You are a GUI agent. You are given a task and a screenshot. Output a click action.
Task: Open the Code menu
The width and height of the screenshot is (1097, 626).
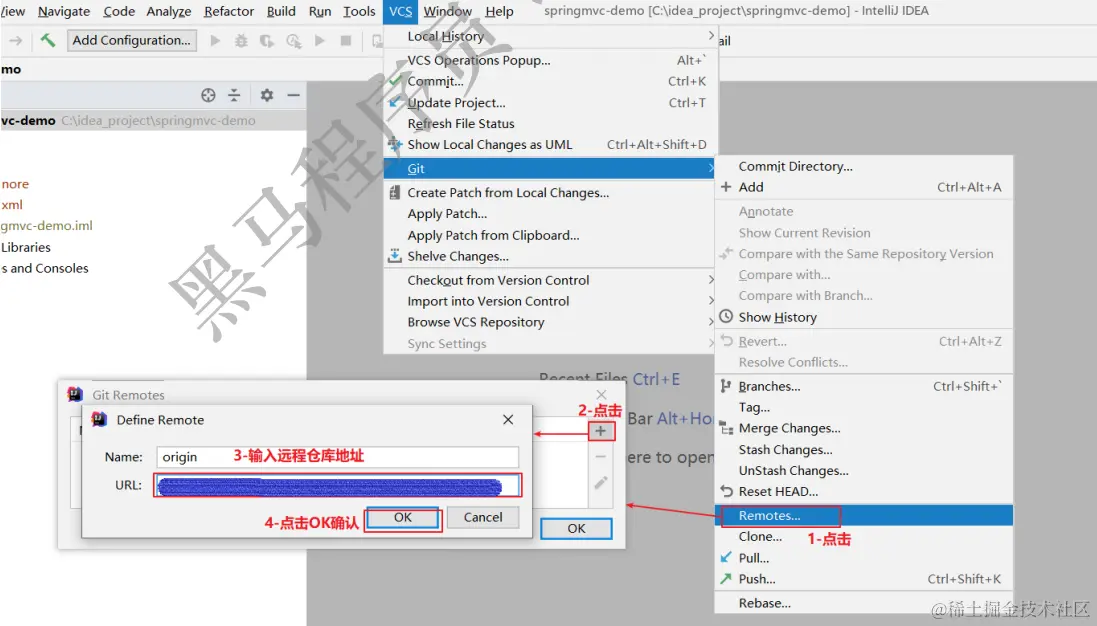coord(119,11)
